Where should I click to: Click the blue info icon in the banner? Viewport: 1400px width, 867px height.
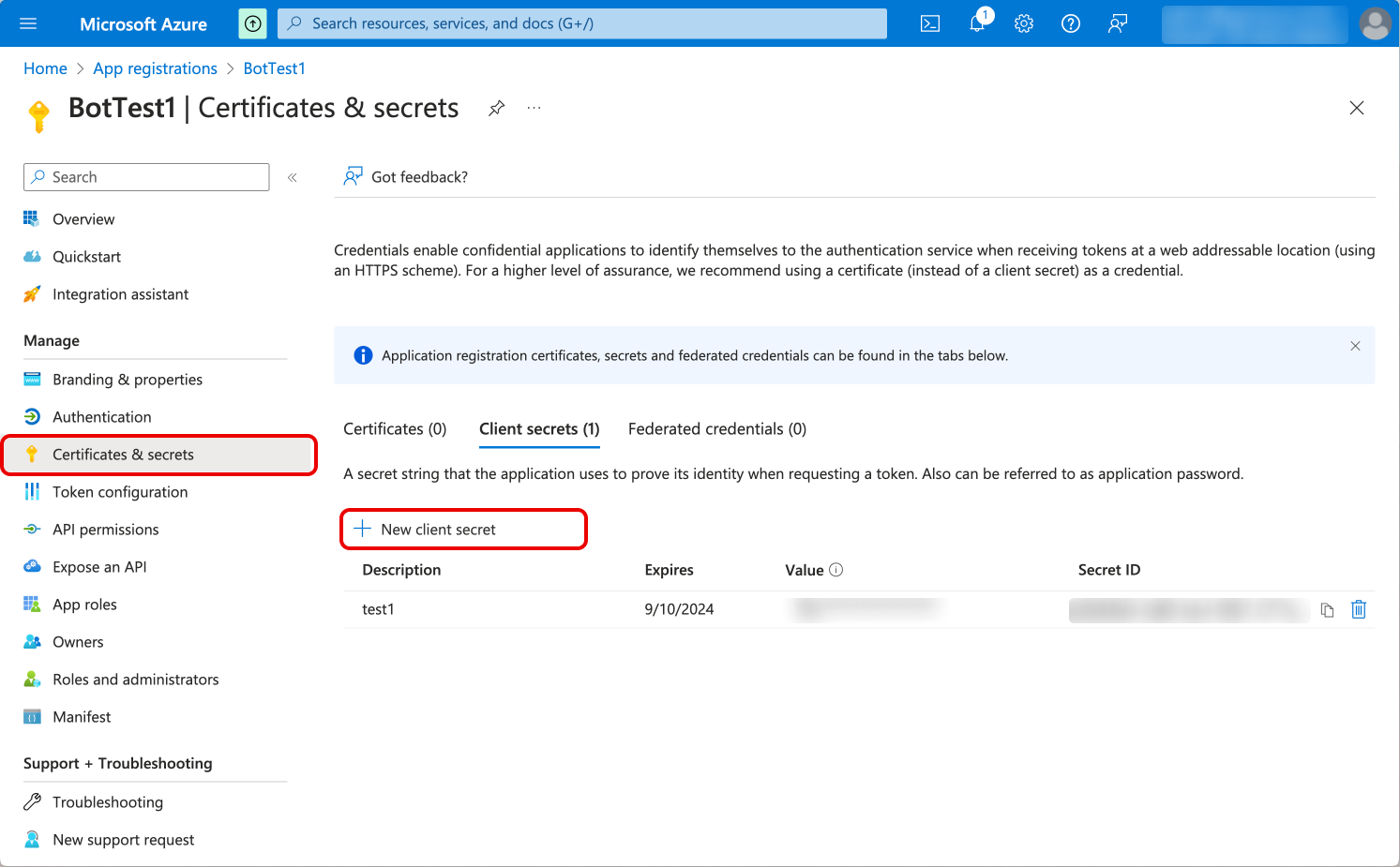point(363,355)
